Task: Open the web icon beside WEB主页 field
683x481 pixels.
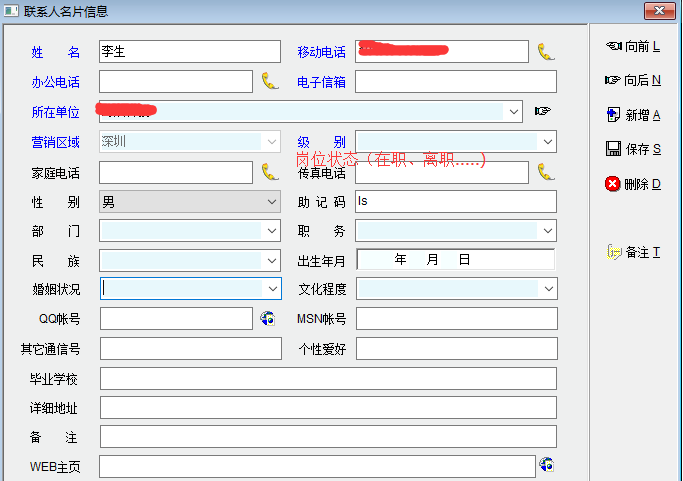Action: 546,465
